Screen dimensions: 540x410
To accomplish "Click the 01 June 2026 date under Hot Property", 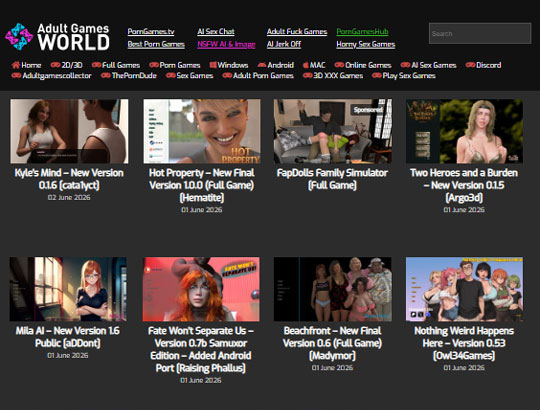I will 202,210.
